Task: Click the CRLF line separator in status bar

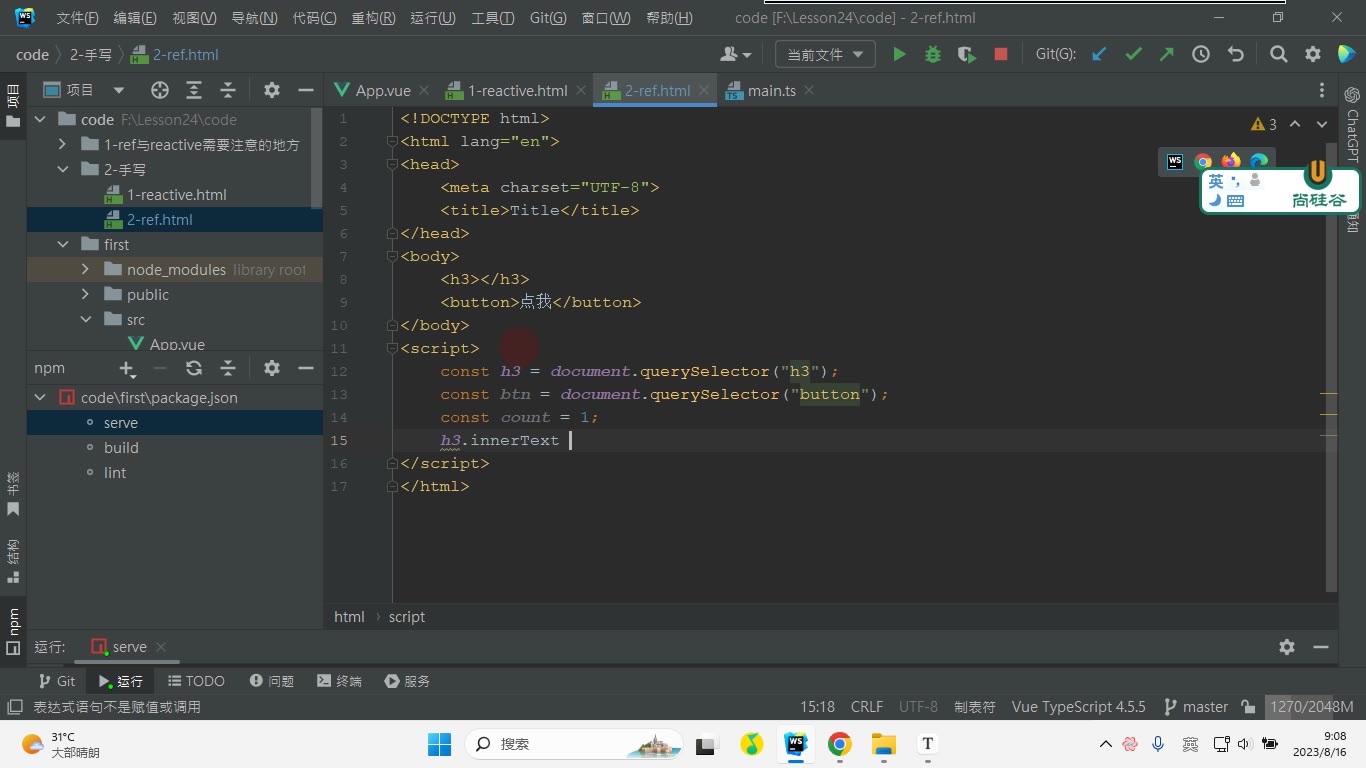Action: 867,707
